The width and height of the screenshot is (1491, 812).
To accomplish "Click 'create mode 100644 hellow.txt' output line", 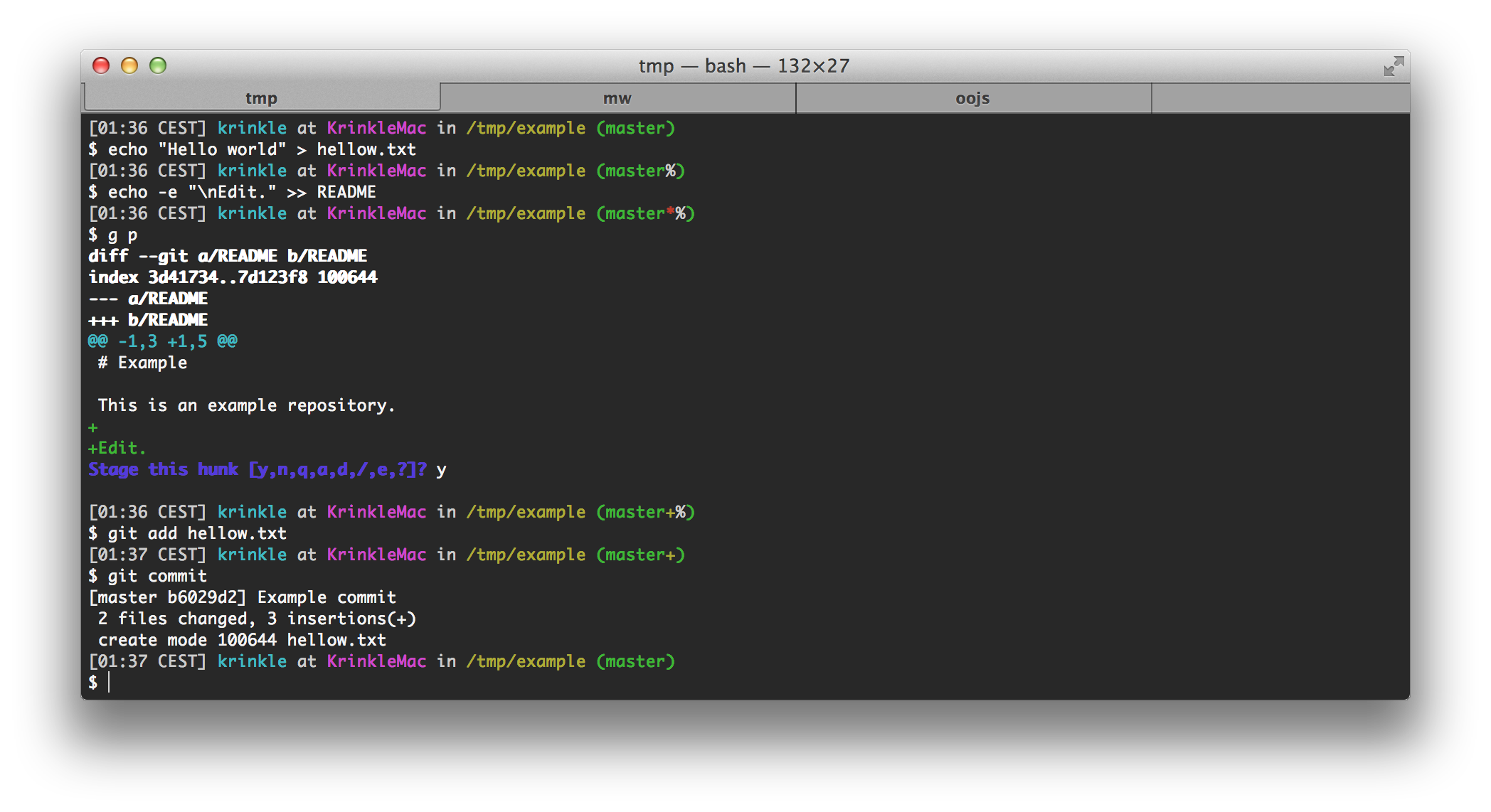I will tap(242, 640).
